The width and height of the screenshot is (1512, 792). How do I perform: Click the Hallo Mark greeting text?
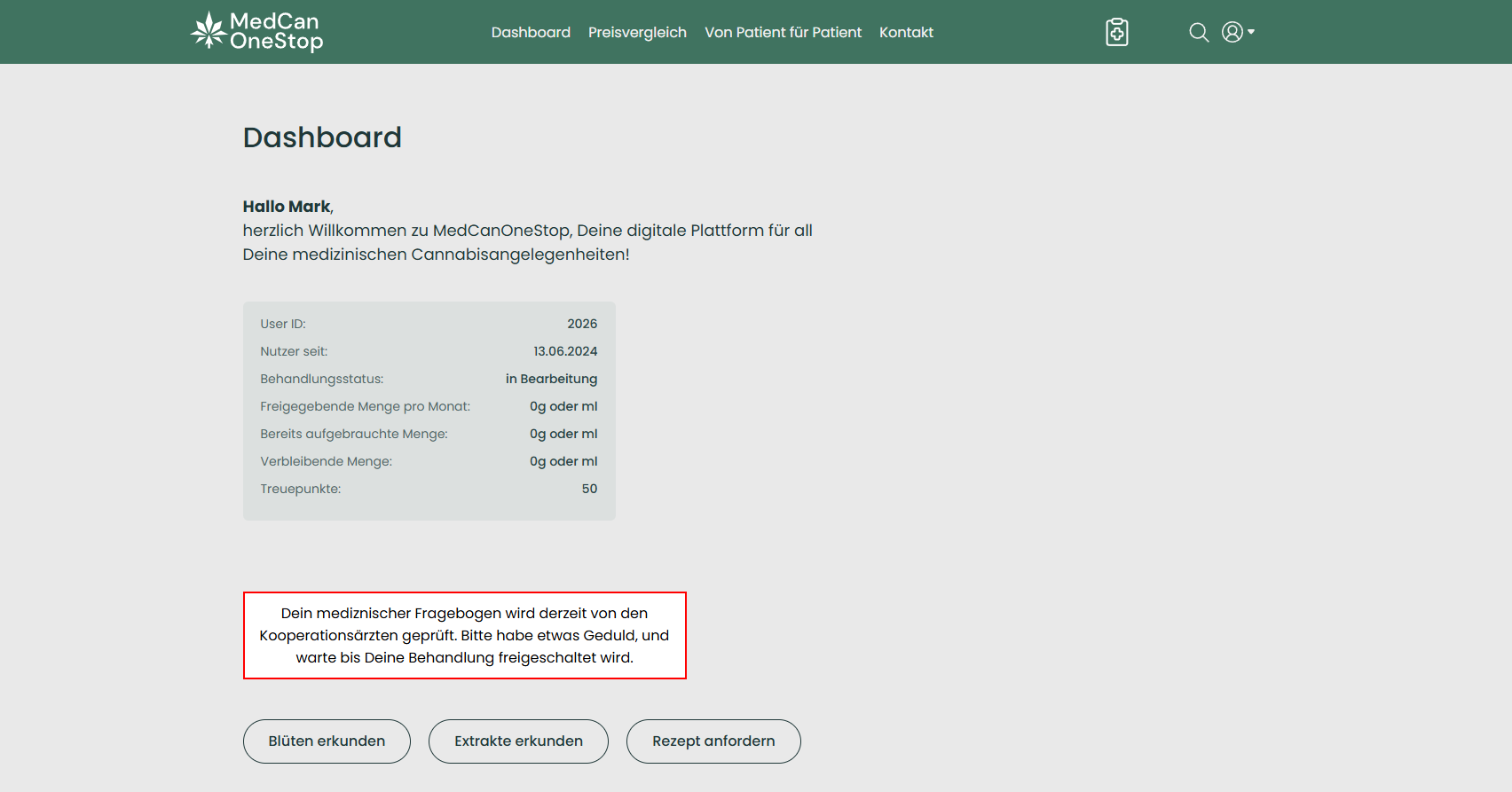(287, 207)
